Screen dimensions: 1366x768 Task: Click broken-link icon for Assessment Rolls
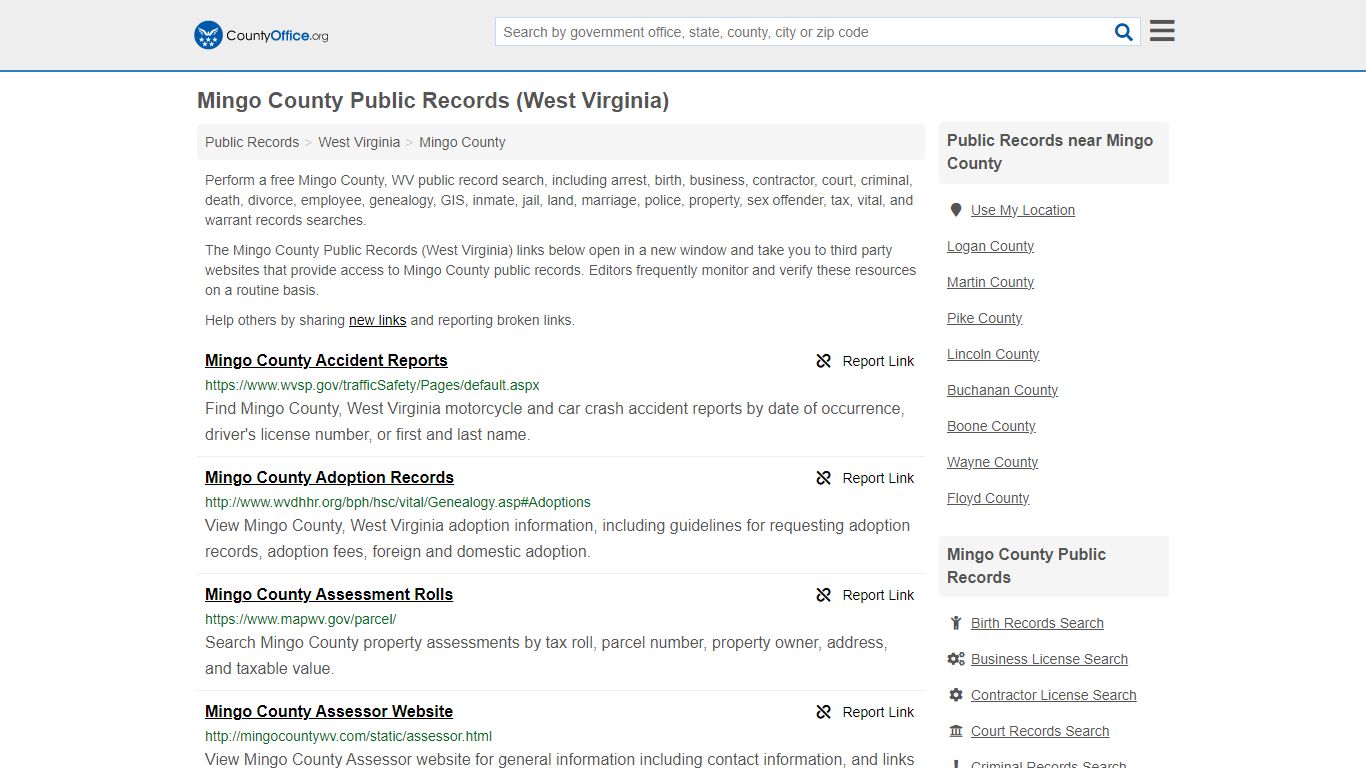(x=824, y=595)
